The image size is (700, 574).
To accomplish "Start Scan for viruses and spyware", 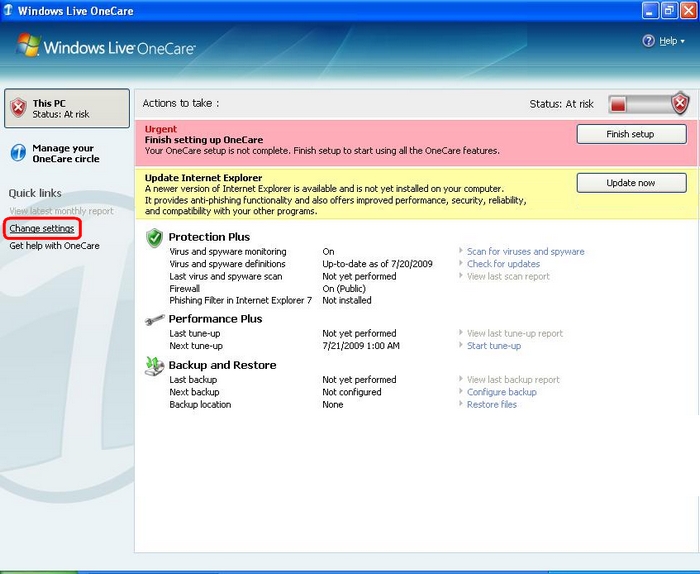I will tap(525, 251).
